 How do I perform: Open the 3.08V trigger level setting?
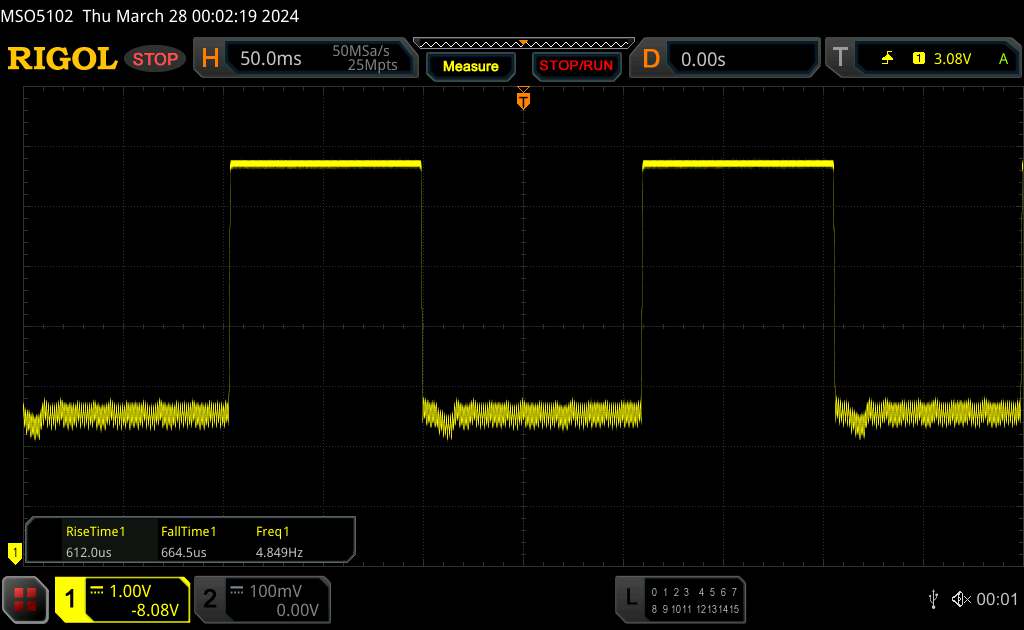pos(951,59)
